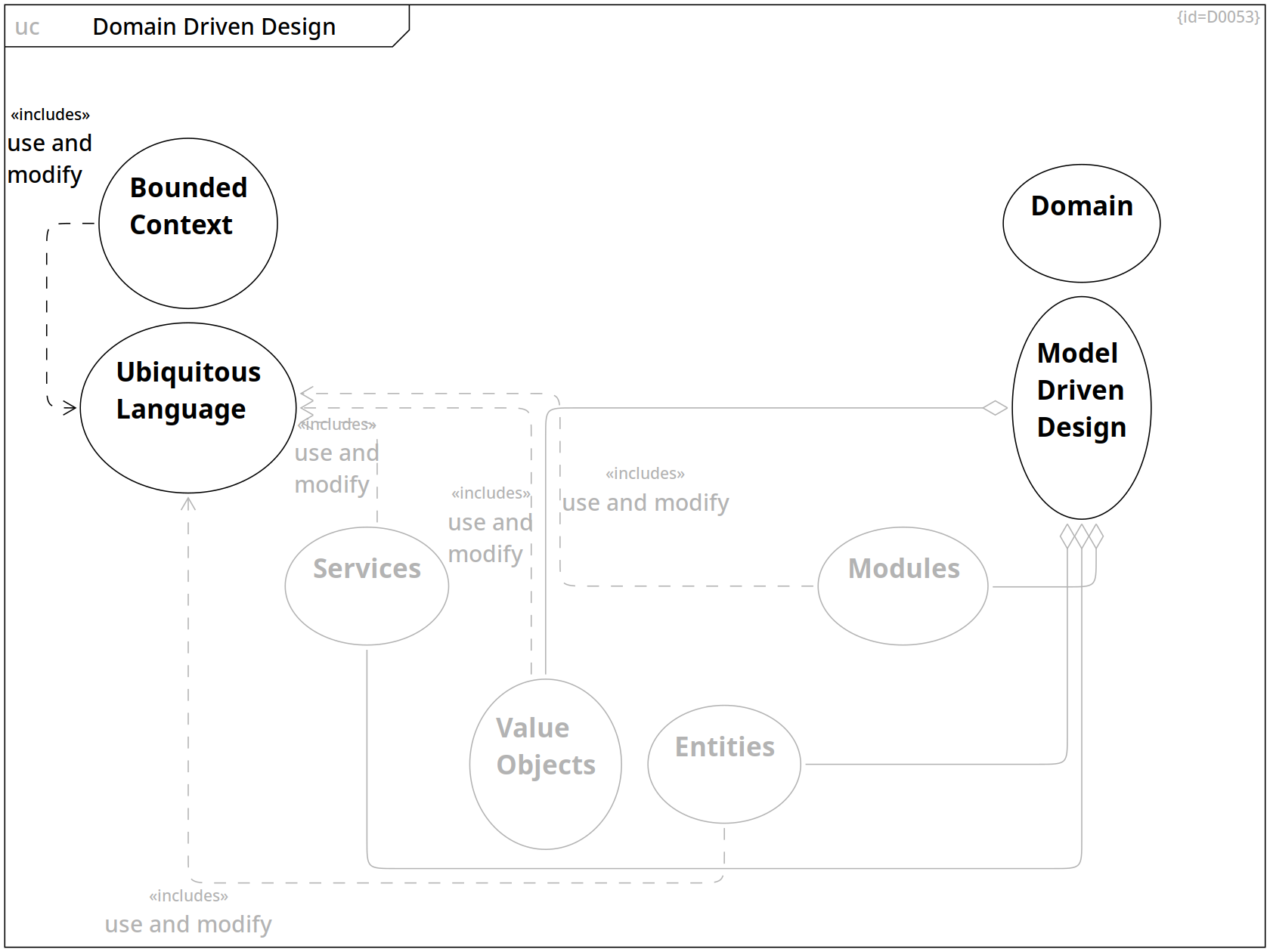This screenshot has height=952, width=1270.
Task: Click the bottom 'use and modify' label
Action: 188,924
